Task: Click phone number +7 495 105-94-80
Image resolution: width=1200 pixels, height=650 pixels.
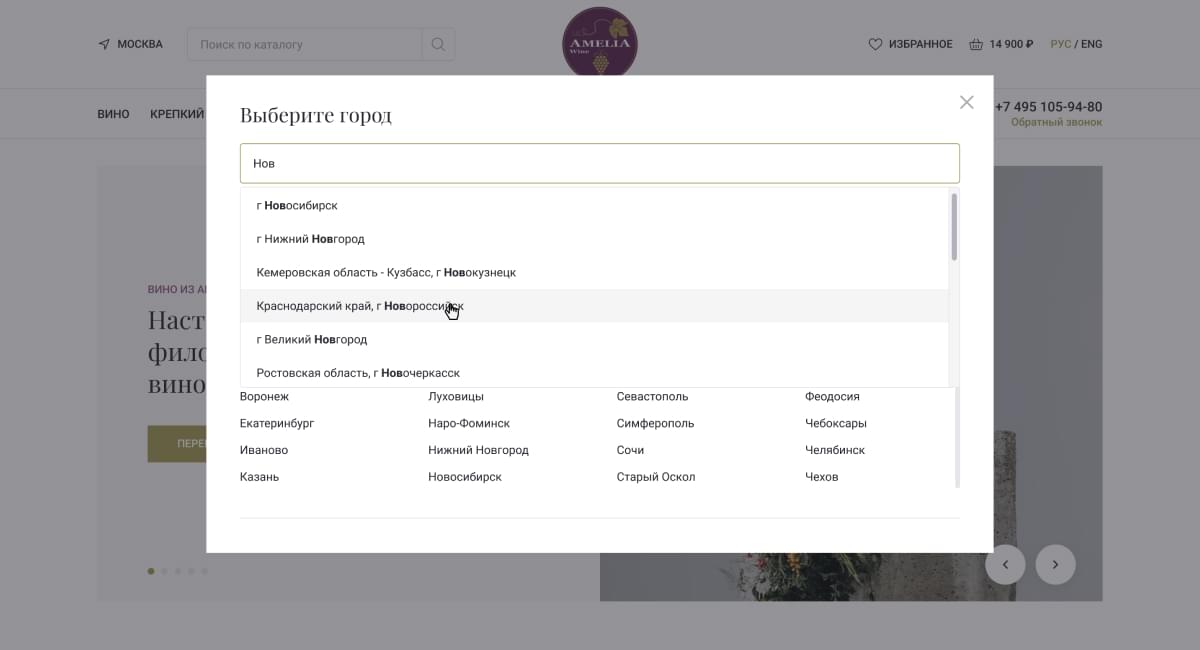Action: pyautogui.click(x=1048, y=107)
